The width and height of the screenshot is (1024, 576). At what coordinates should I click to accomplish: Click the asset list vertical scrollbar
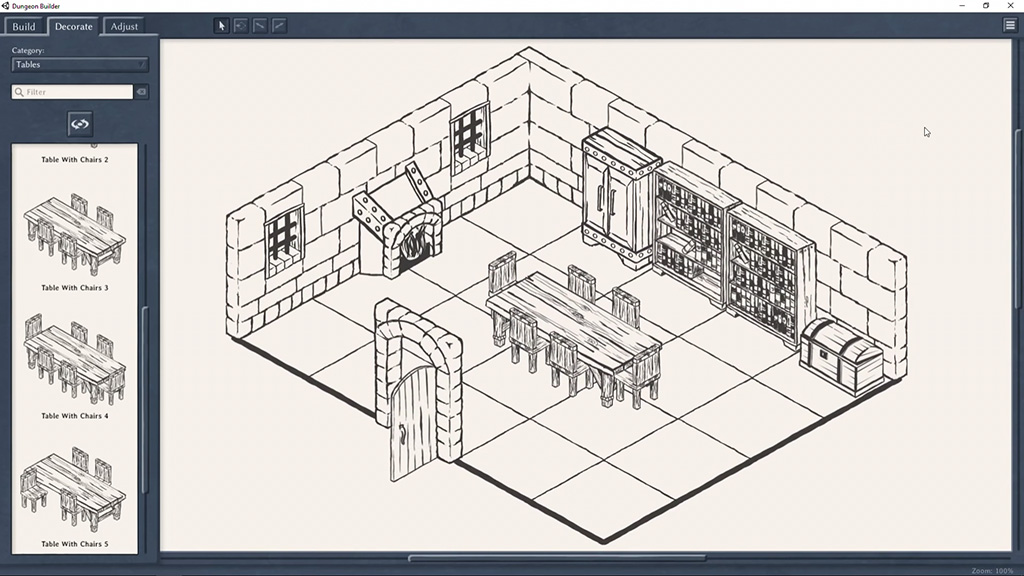(x=145, y=400)
